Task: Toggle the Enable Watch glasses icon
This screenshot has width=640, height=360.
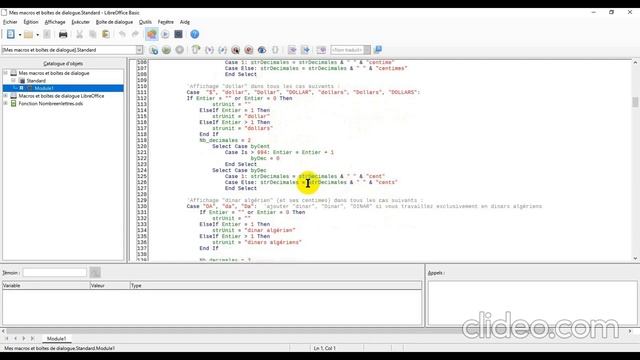Action: (x=262, y=50)
